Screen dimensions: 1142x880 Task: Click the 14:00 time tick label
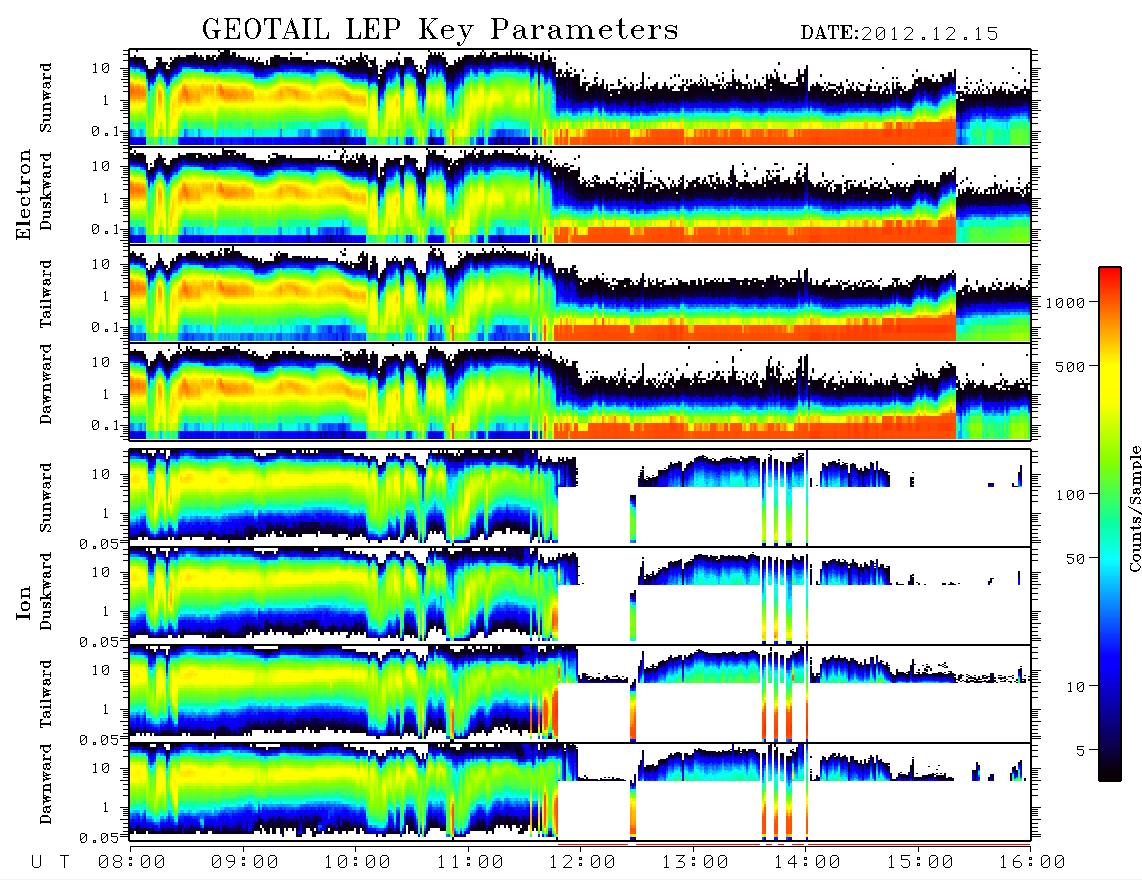click(x=807, y=863)
